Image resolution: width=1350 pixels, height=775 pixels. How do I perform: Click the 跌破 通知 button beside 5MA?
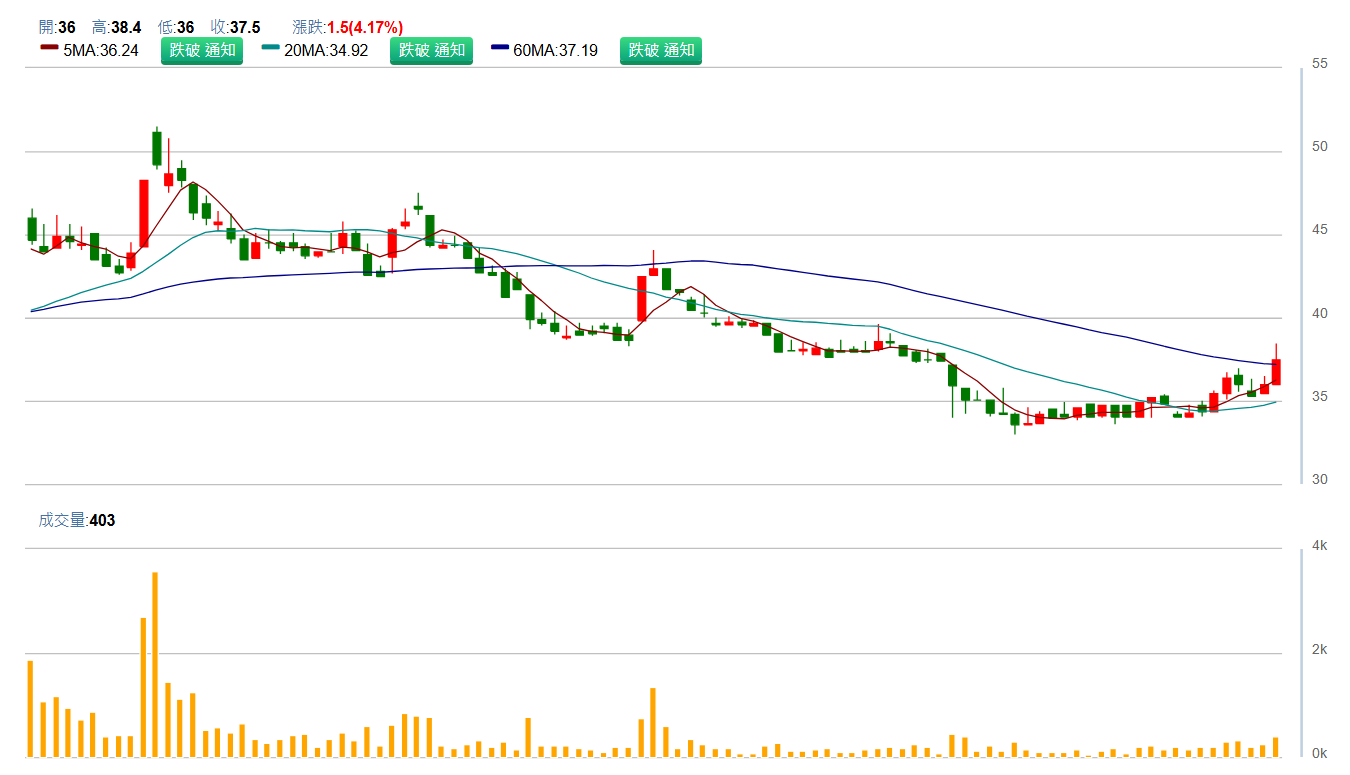coord(202,50)
